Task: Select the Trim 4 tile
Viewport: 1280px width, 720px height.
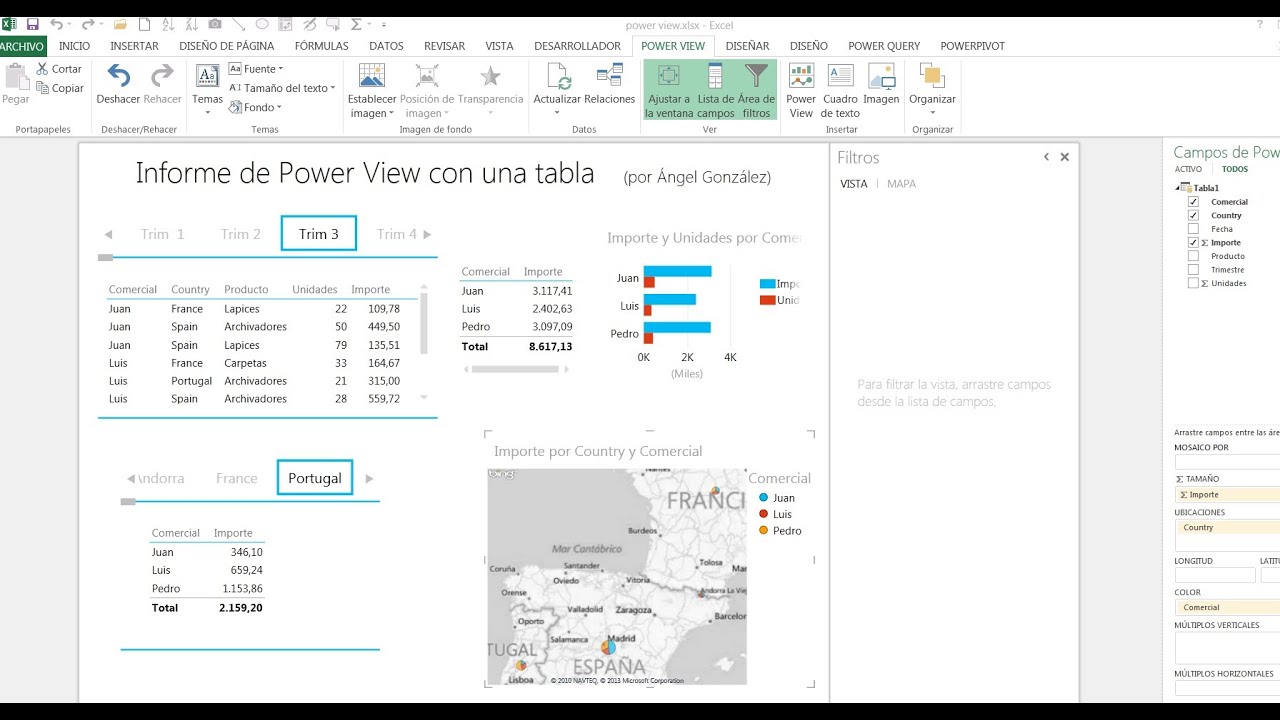Action: click(x=396, y=234)
